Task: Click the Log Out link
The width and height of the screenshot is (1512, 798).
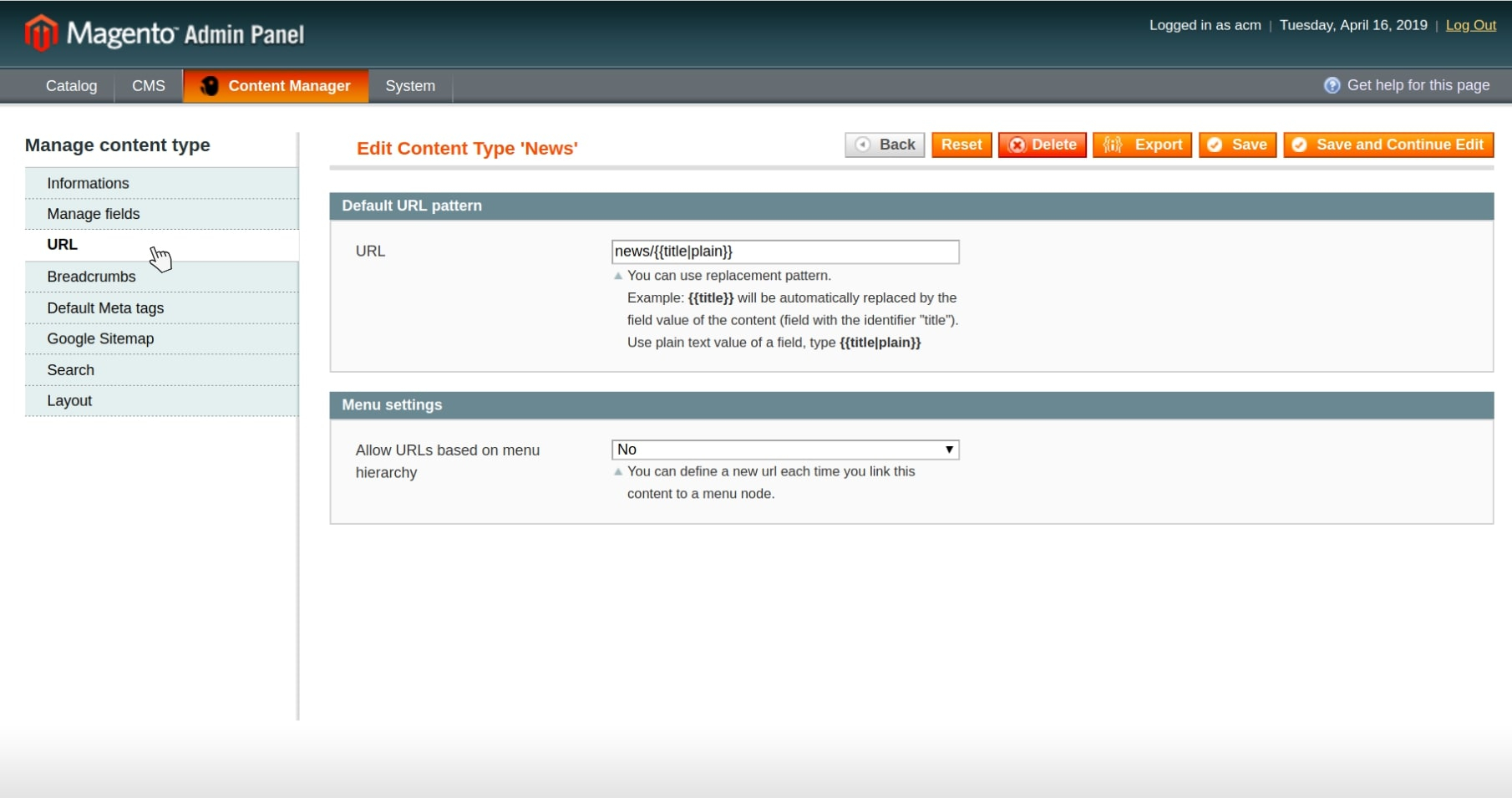Action: [x=1470, y=25]
